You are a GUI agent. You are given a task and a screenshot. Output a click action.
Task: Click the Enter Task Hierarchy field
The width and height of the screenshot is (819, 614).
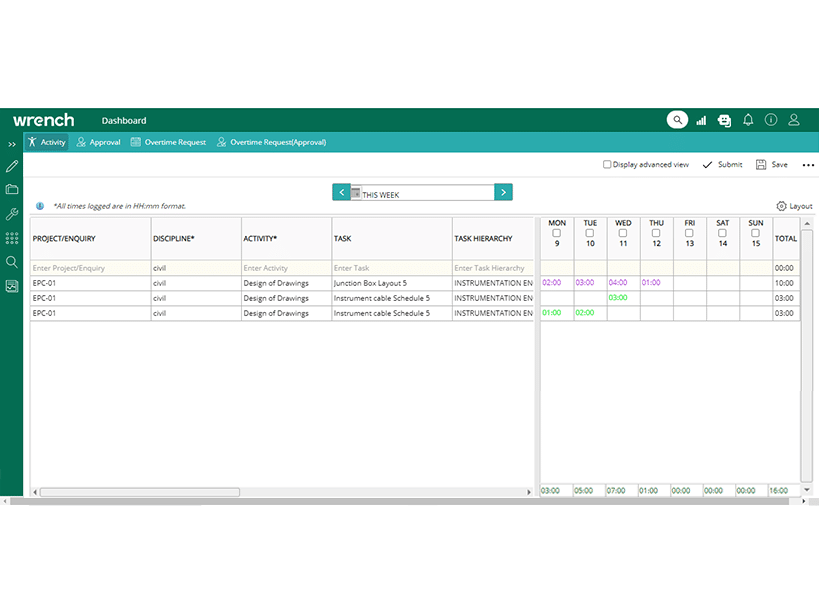click(493, 268)
